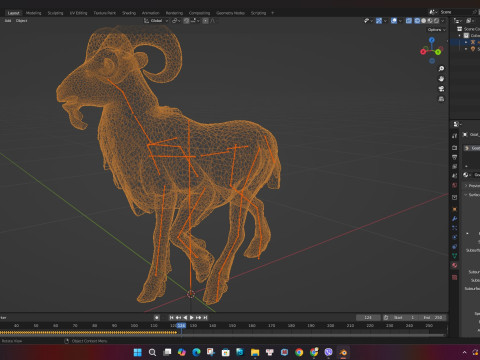Open the Global transform orientation dropdown
Viewport: 480px width, 360px height.
tap(156, 21)
